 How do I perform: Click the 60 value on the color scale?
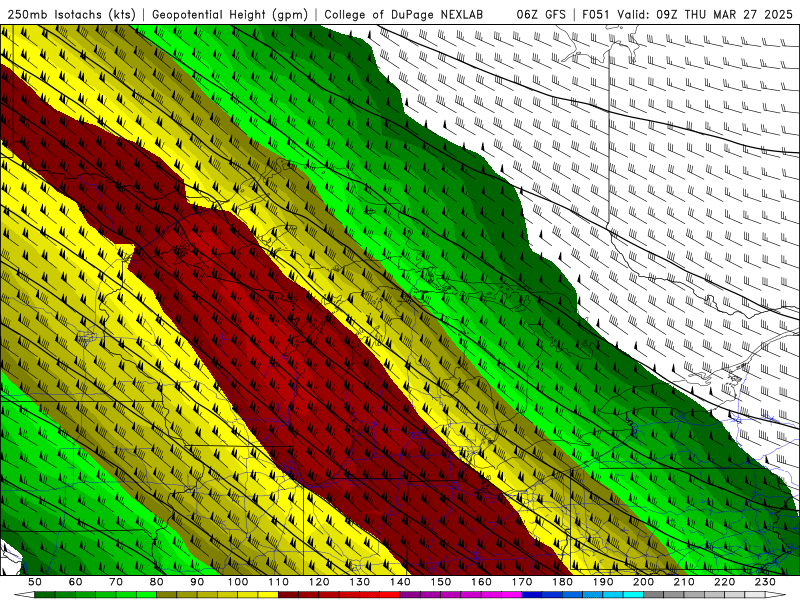click(x=75, y=582)
